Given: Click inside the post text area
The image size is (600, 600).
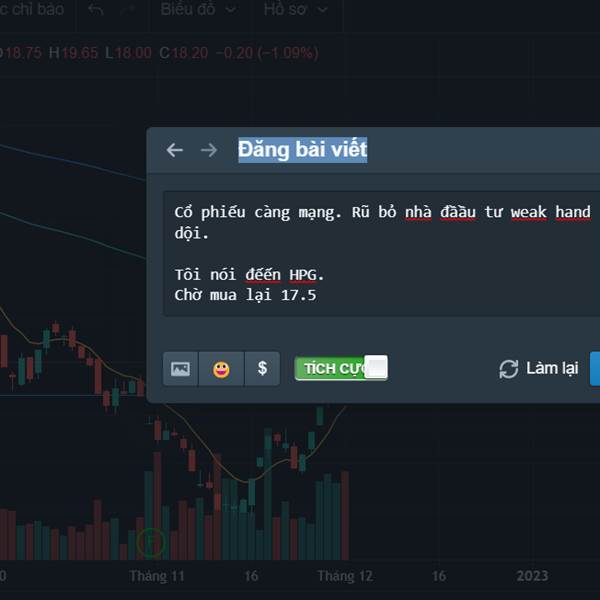Looking at the screenshot, I should 382,254.
